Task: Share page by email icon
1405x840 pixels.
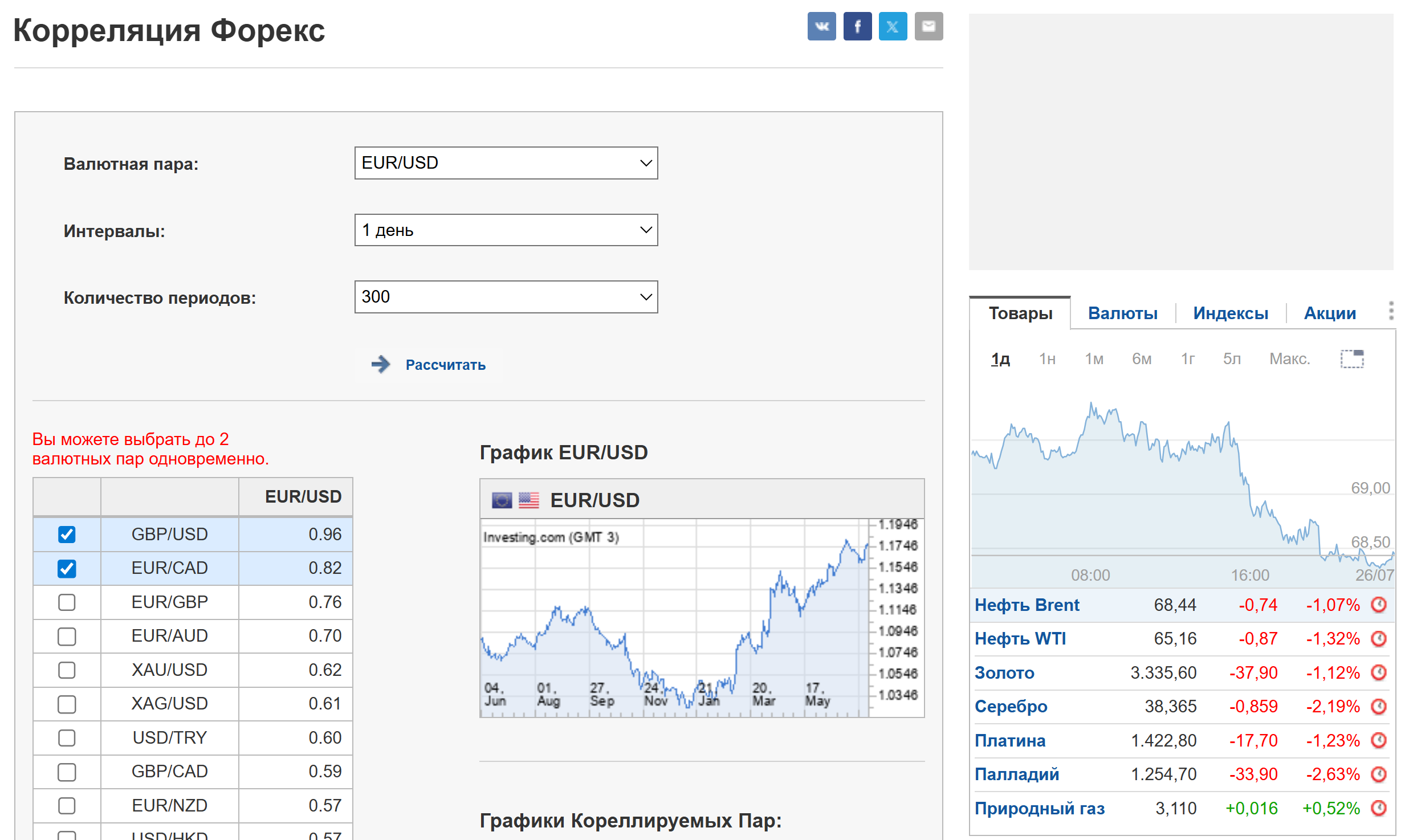Action: pyautogui.click(x=928, y=26)
